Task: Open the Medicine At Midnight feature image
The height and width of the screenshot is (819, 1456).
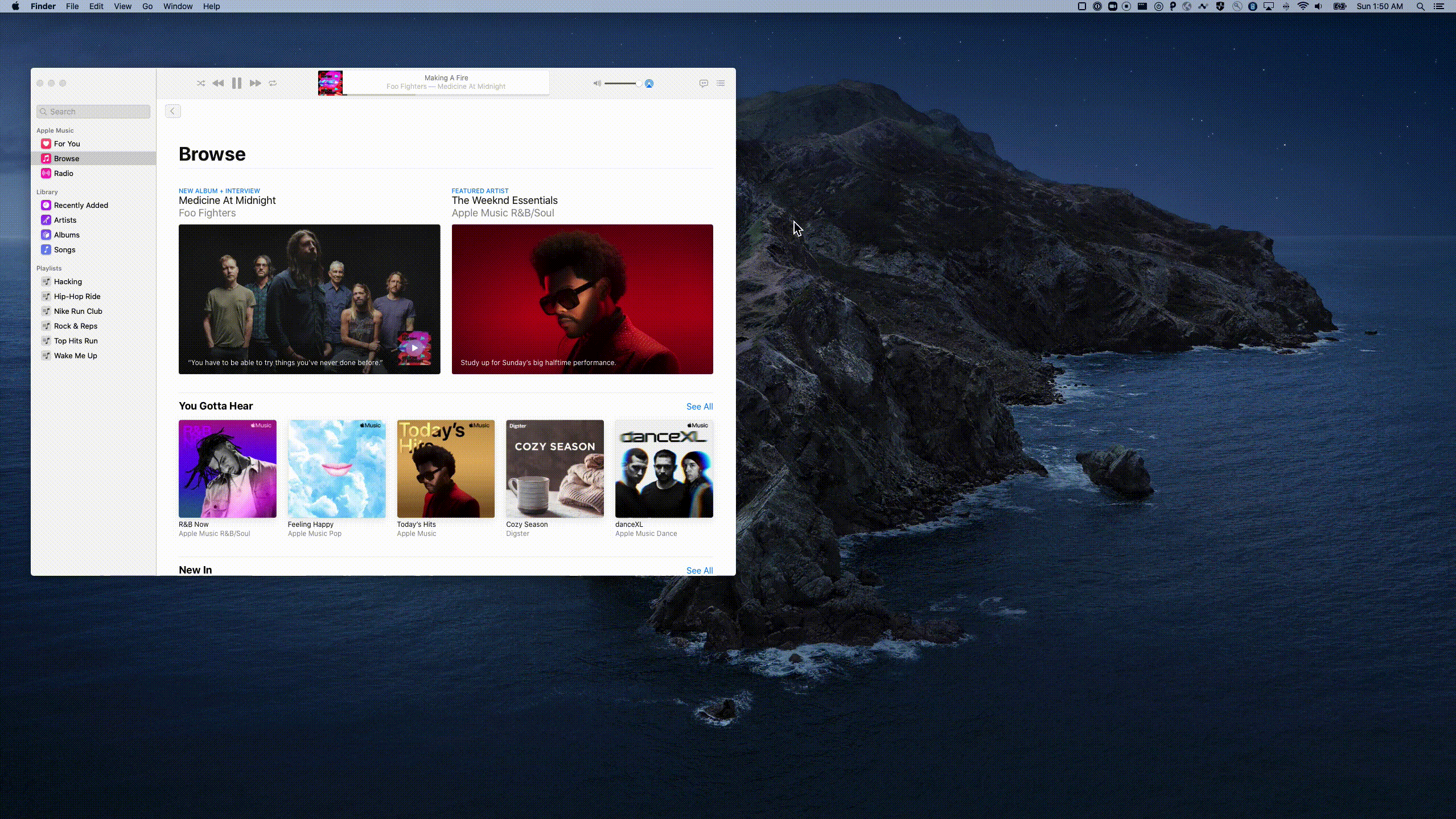Action: pyautogui.click(x=309, y=299)
